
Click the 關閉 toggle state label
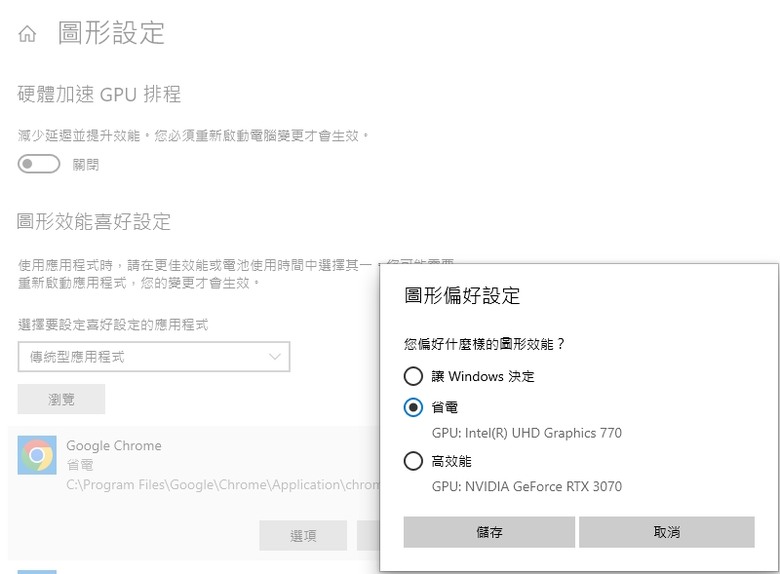pos(86,164)
